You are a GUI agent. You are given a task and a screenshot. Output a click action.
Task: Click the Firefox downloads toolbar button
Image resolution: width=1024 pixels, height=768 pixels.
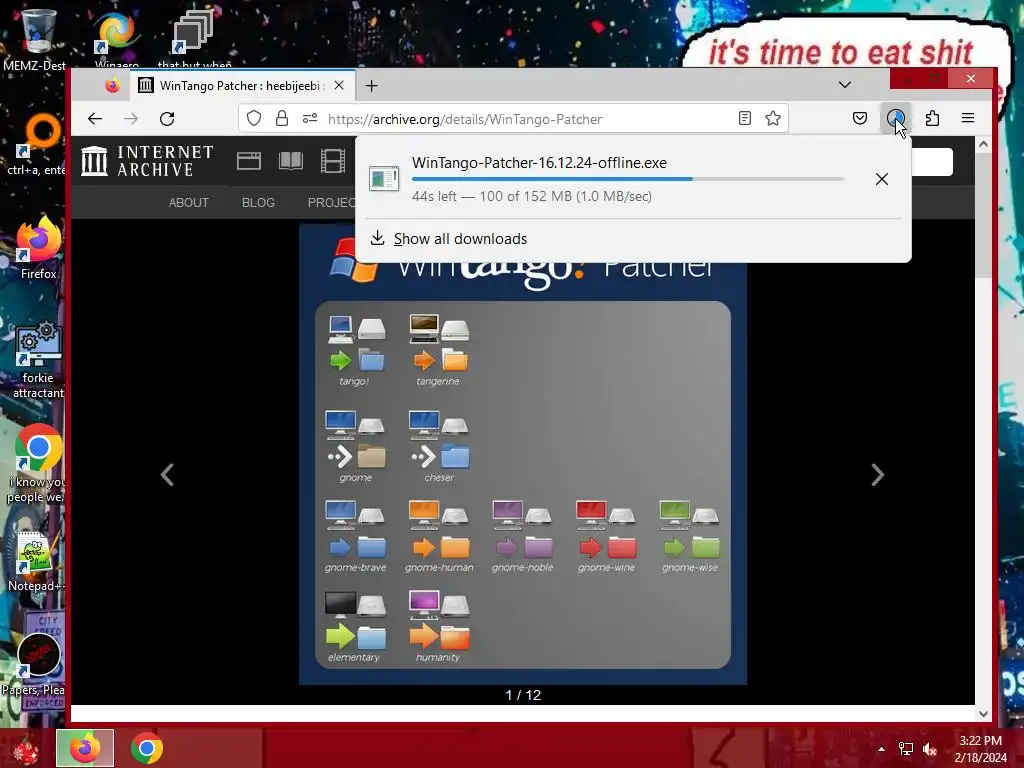(x=895, y=119)
